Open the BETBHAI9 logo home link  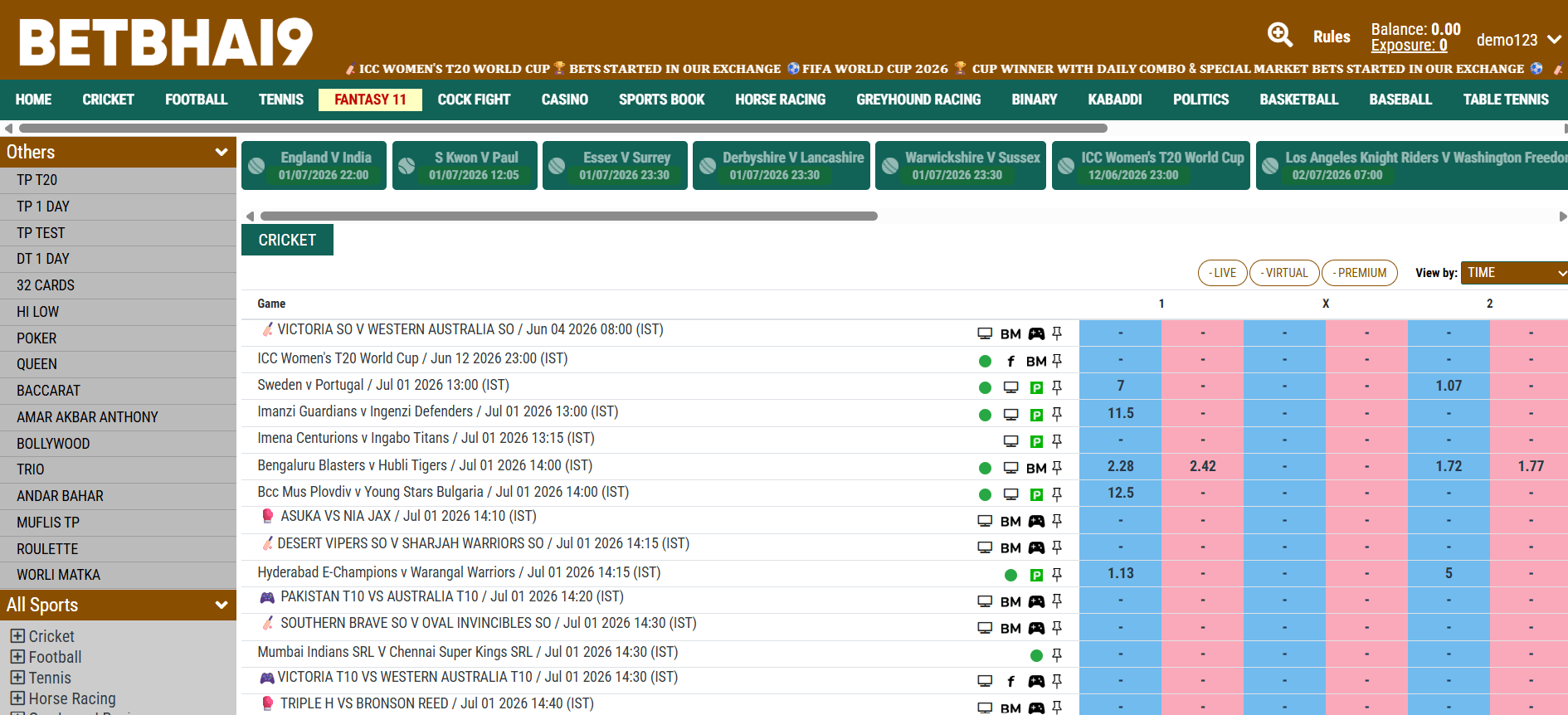166,41
